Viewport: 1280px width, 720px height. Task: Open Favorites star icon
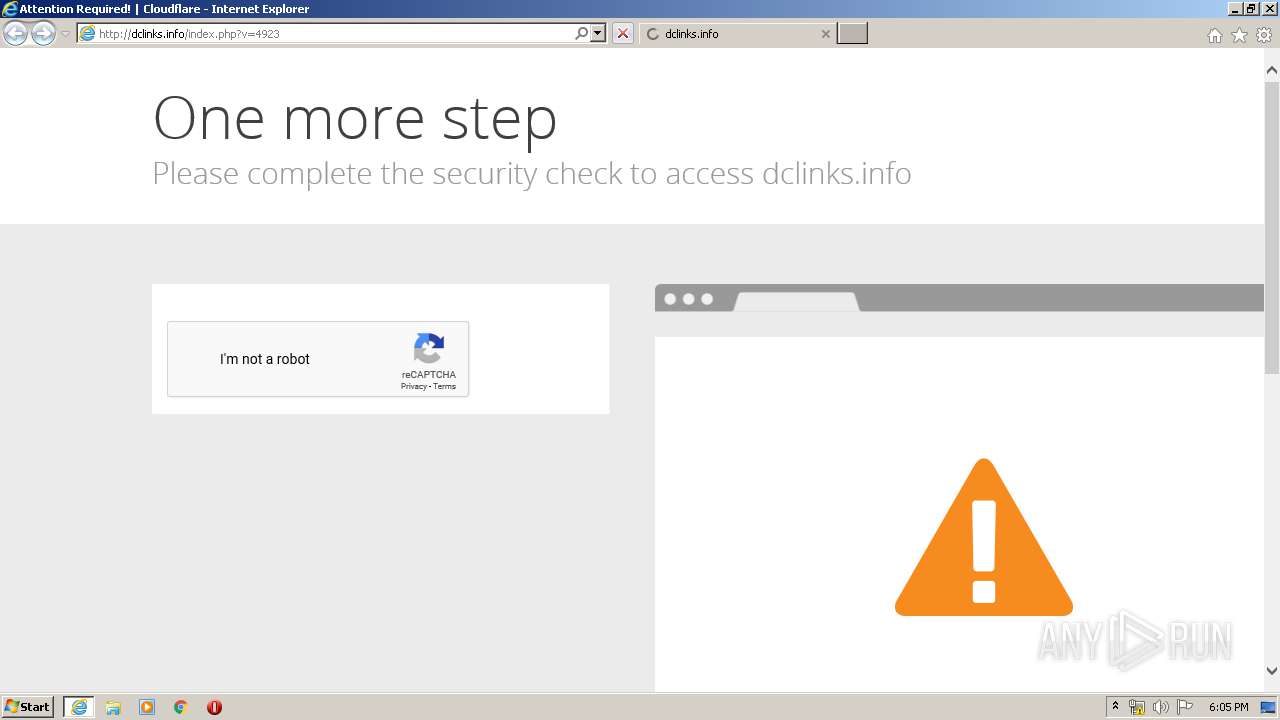tap(1239, 35)
